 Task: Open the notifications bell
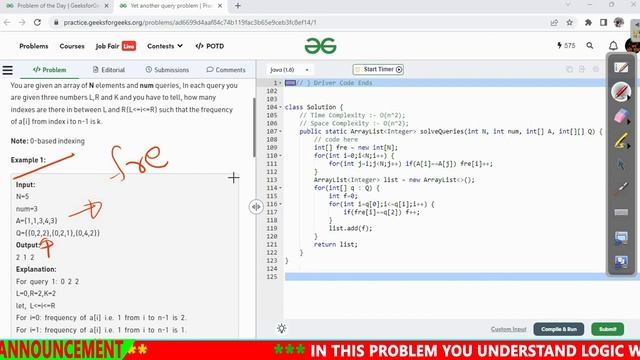(613, 46)
